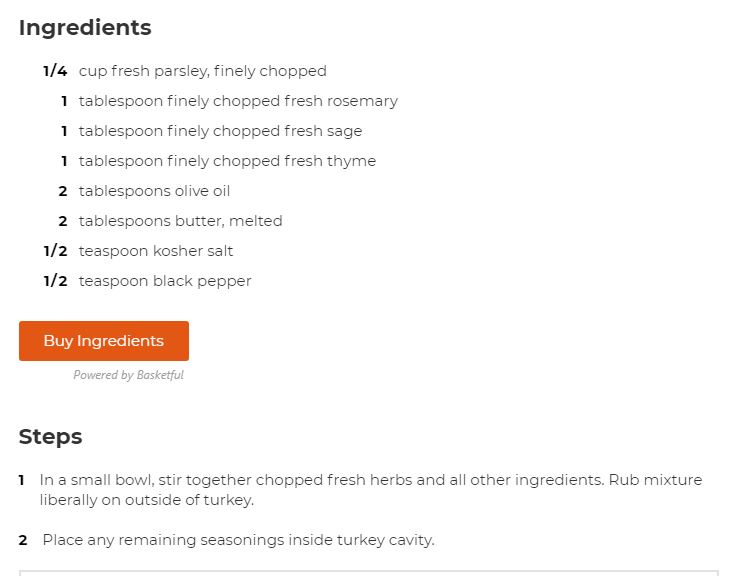Select the teaspoon black pepper line
The height and width of the screenshot is (576, 733).
[165, 281]
